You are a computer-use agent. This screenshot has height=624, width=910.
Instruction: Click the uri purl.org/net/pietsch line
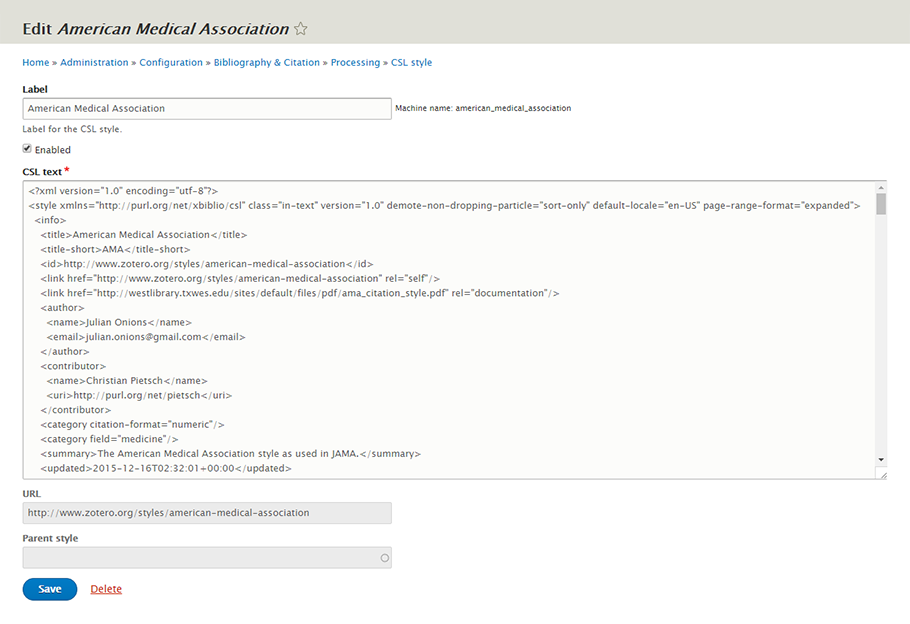point(139,395)
